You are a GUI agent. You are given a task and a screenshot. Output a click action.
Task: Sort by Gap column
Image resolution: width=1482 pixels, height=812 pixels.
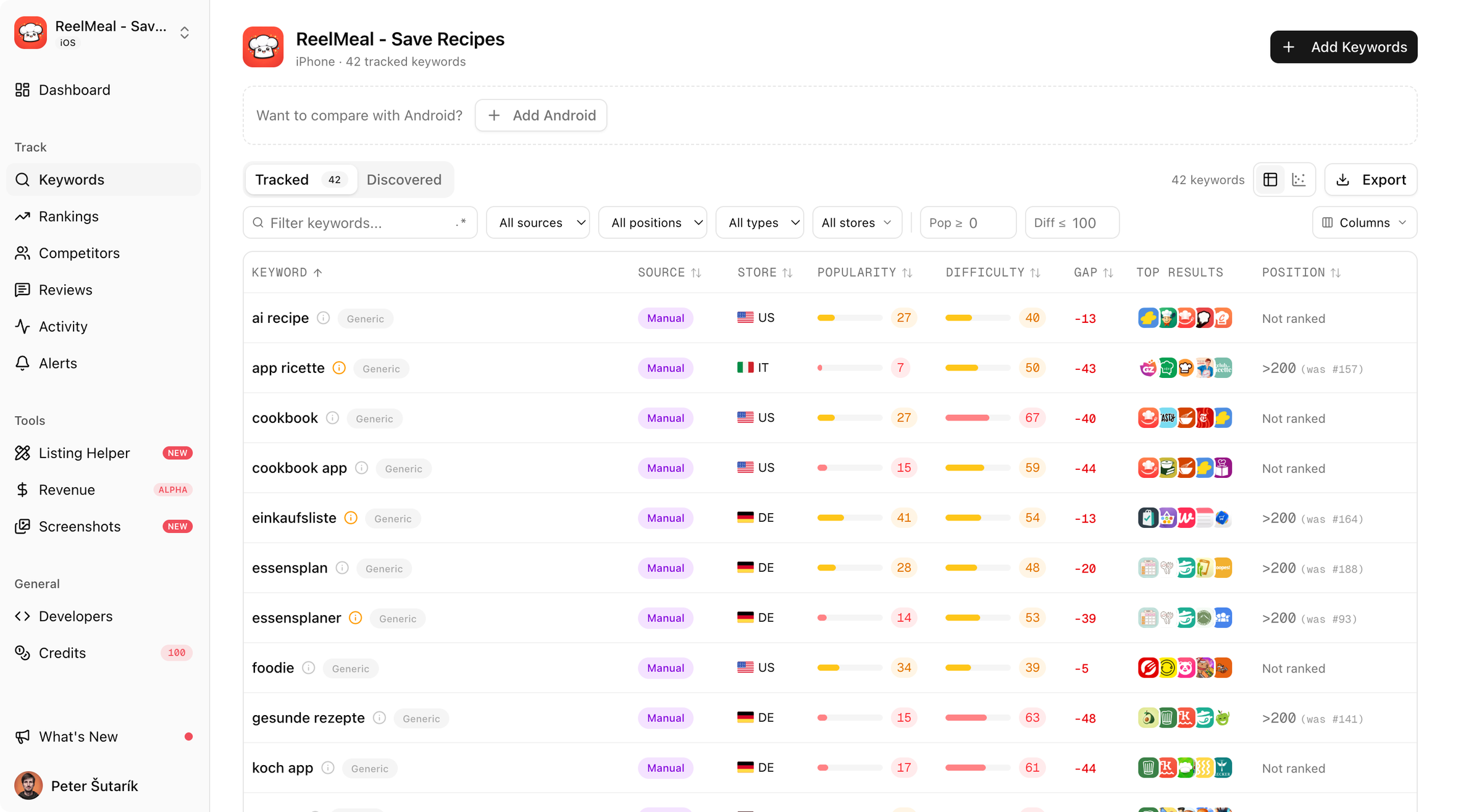pyautogui.click(x=1093, y=272)
